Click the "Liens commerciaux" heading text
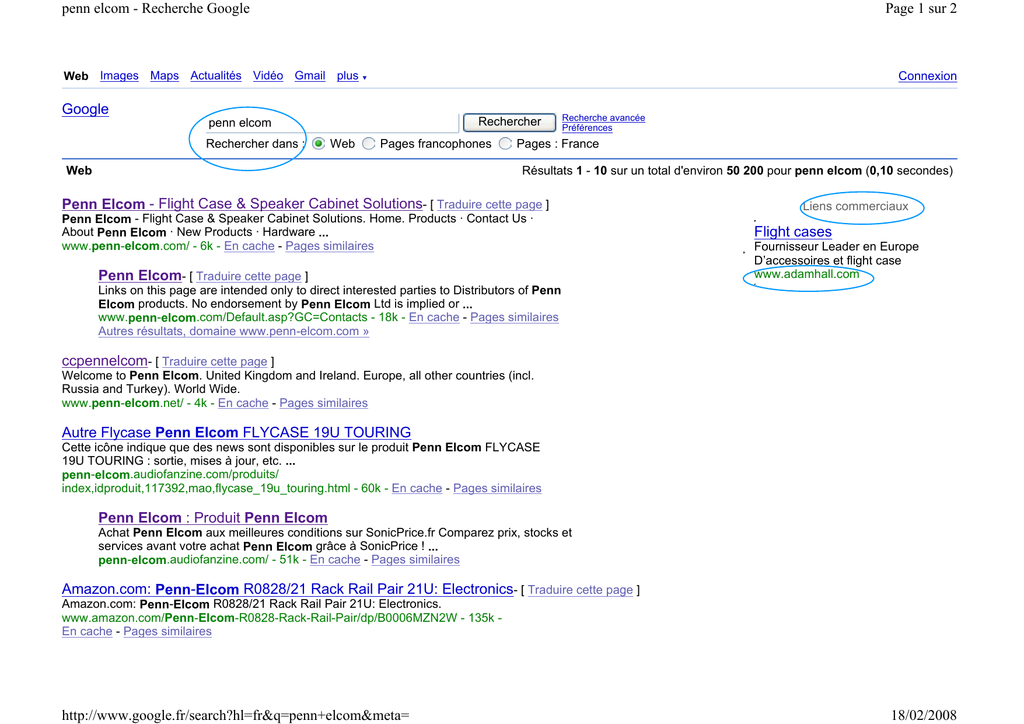The width and height of the screenshot is (1024, 724). (856, 206)
